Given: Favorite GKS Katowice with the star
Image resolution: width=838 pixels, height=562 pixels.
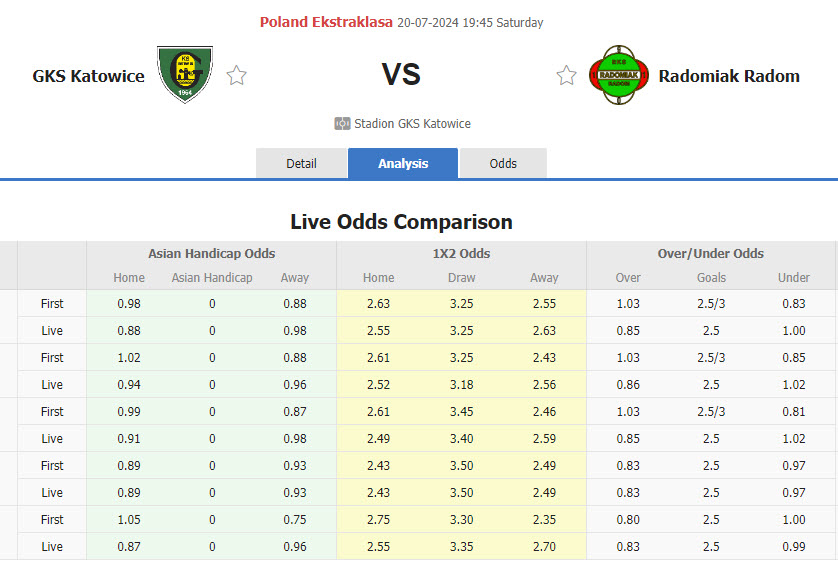Looking at the screenshot, I should (x=236, y=75).
